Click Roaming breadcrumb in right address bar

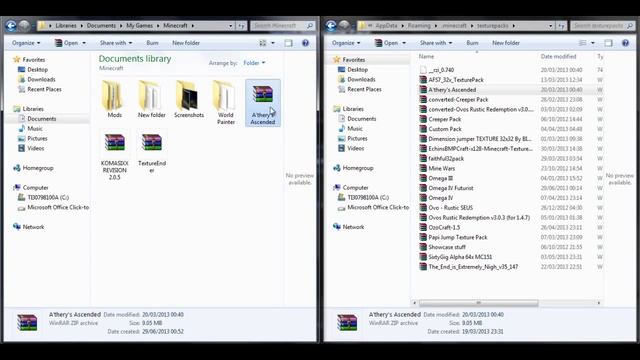point(419,26)
